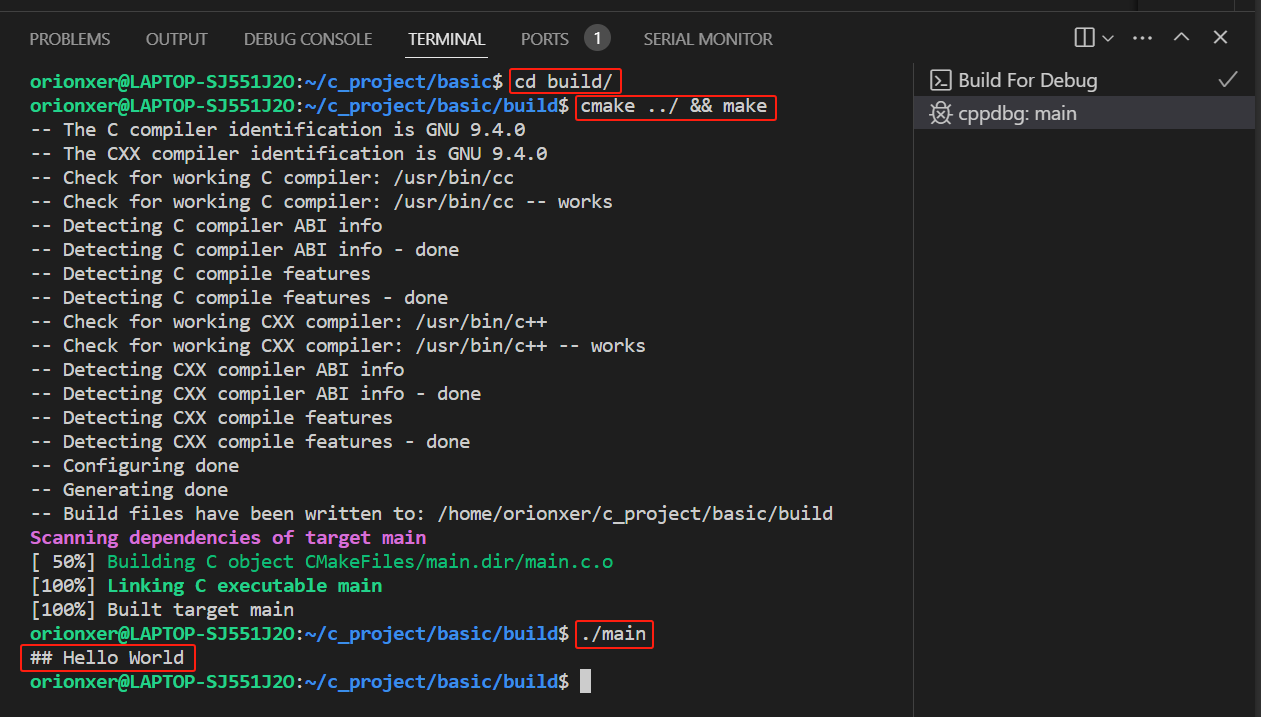Go to the PORTS tab
This screenshot has width=1261, height=717.
coord(545,39)
